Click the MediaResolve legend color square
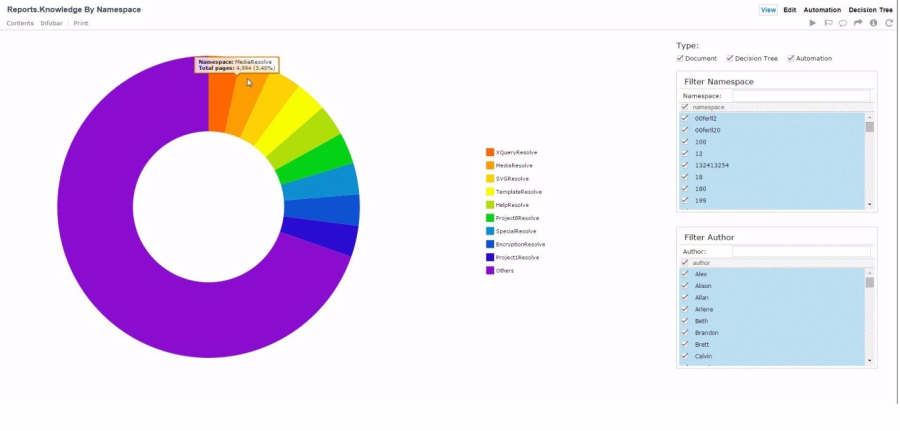900x431 pixels. click(490, 165)
